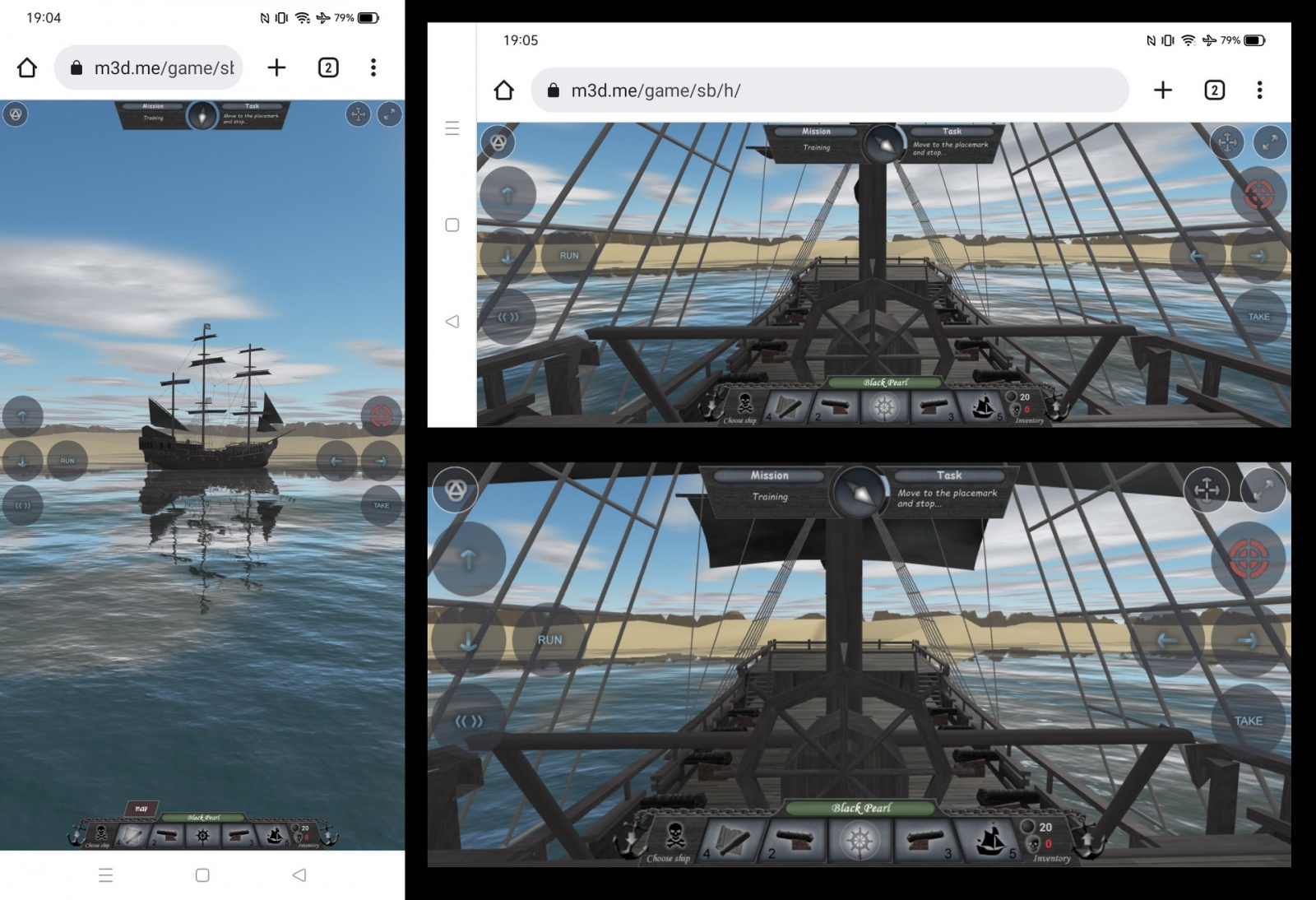This screenshot has height=900, width=1316.
Task: Tap the backward arrow in lower fullscreen game
Action: point(468,640)
